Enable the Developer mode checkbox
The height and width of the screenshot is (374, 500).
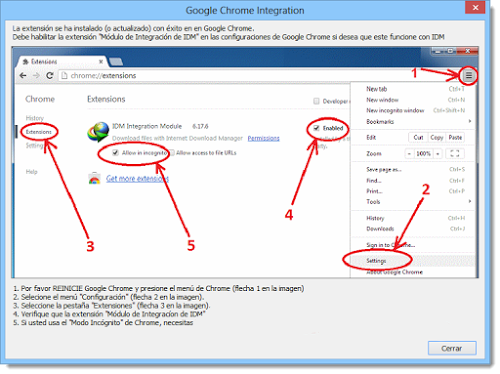(316, 101)
